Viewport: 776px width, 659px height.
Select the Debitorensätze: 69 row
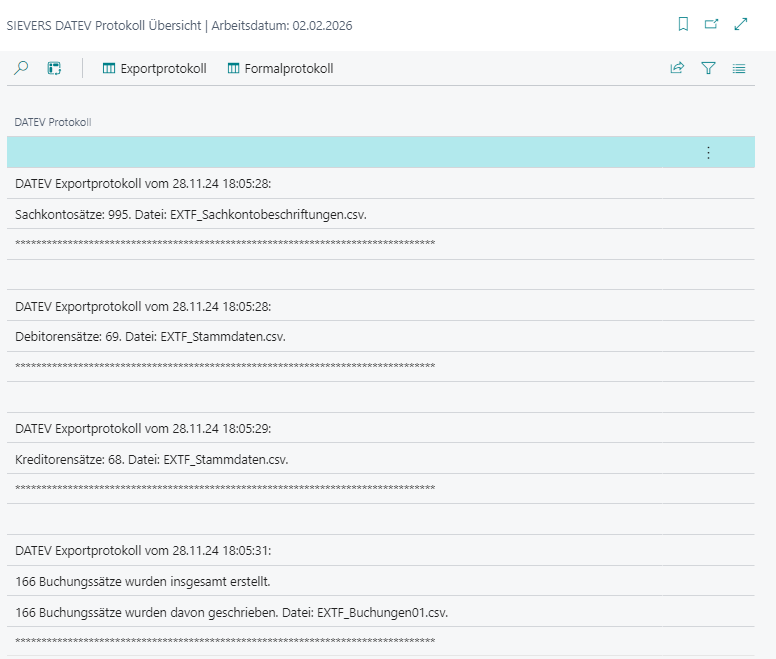(x=150, y=336)
